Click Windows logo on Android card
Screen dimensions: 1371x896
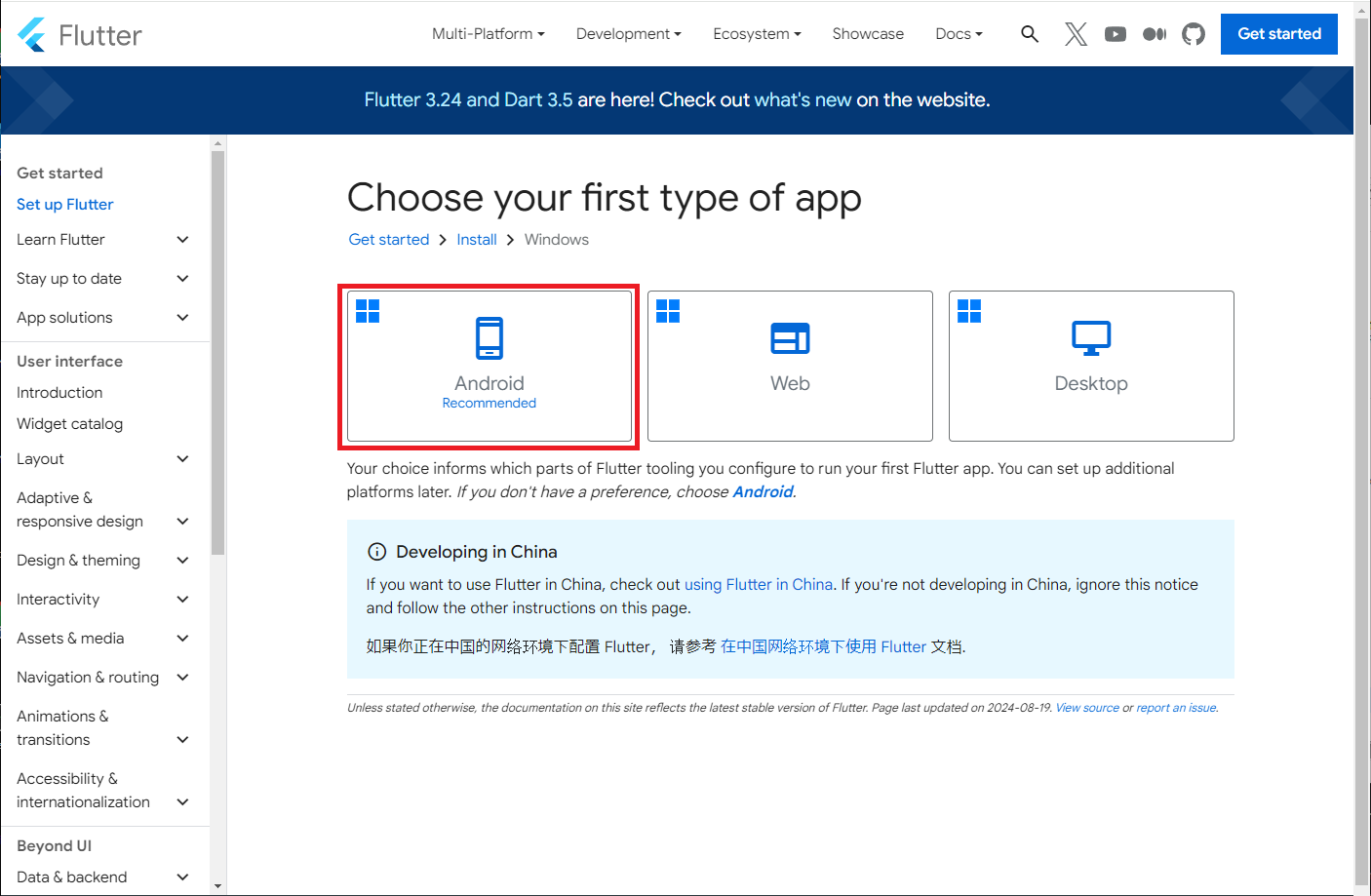click(x=368, y=311)
